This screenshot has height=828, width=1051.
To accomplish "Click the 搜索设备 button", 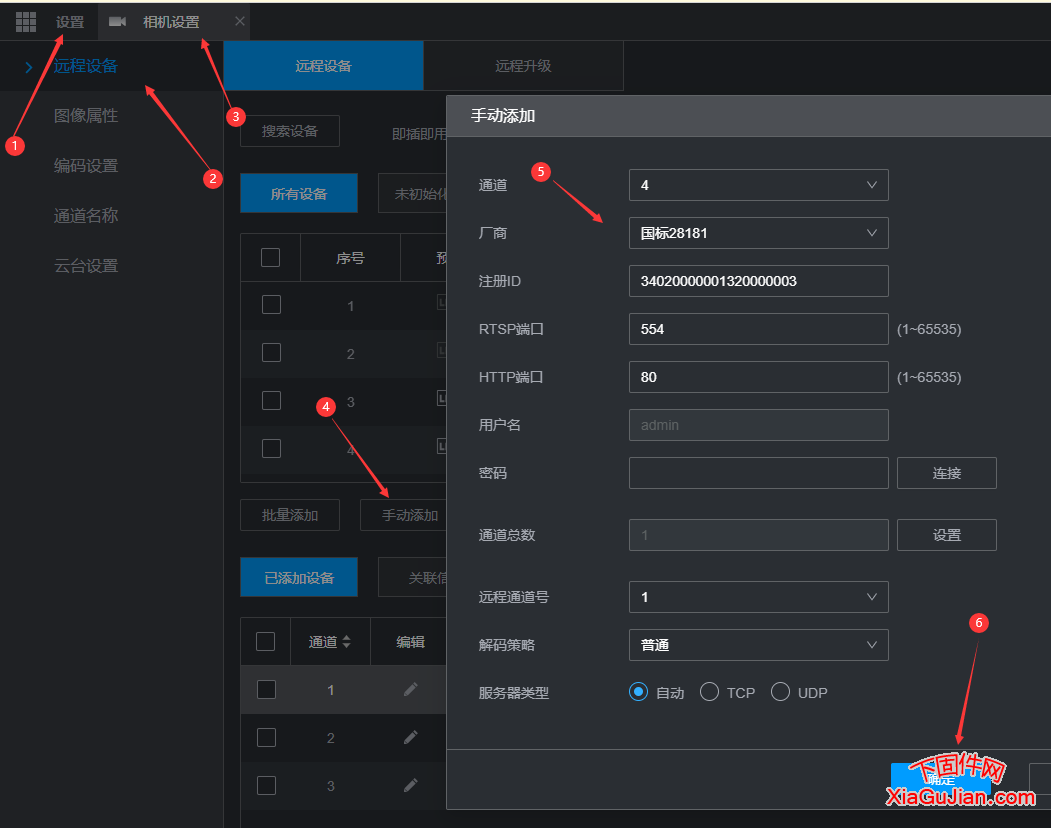I will click(x=290, y=131).
